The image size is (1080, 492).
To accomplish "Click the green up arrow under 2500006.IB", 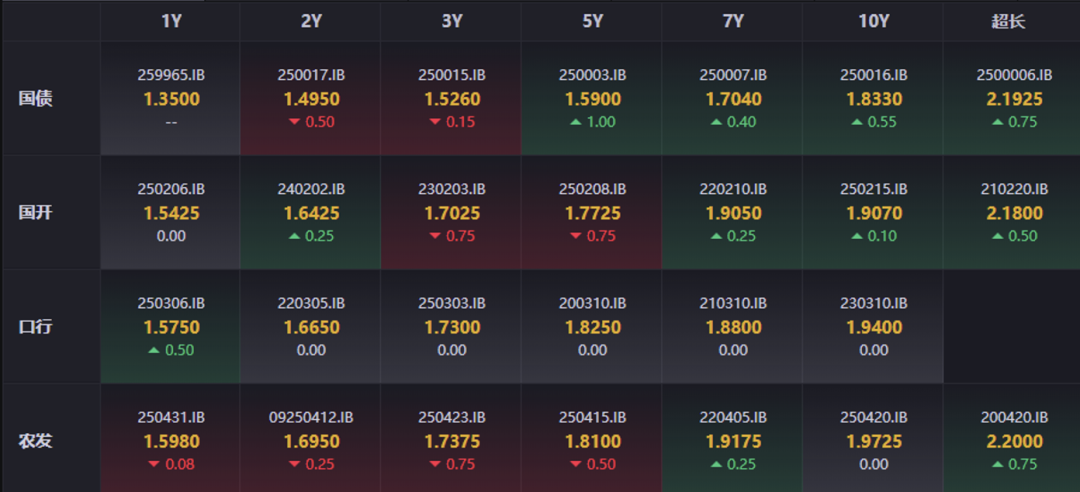I will [x=997, y=122].
